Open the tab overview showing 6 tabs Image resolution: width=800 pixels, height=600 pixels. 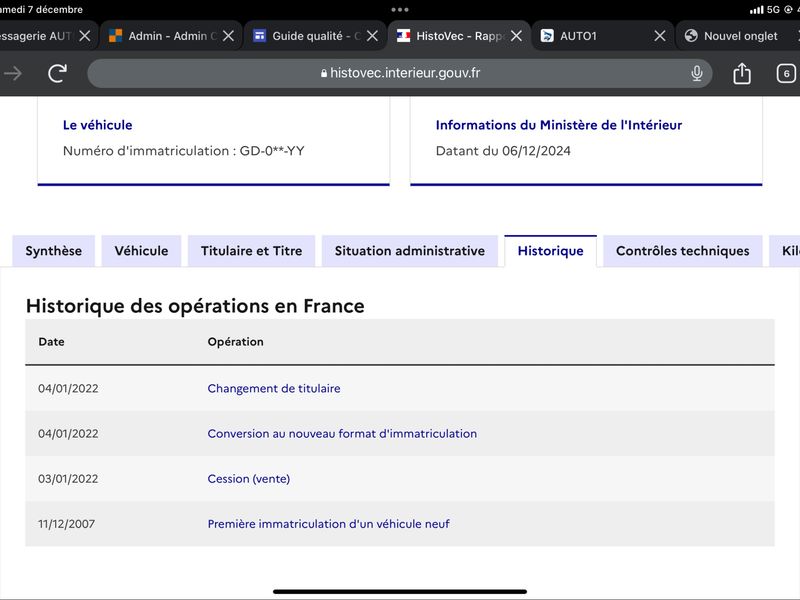(786, 73)
